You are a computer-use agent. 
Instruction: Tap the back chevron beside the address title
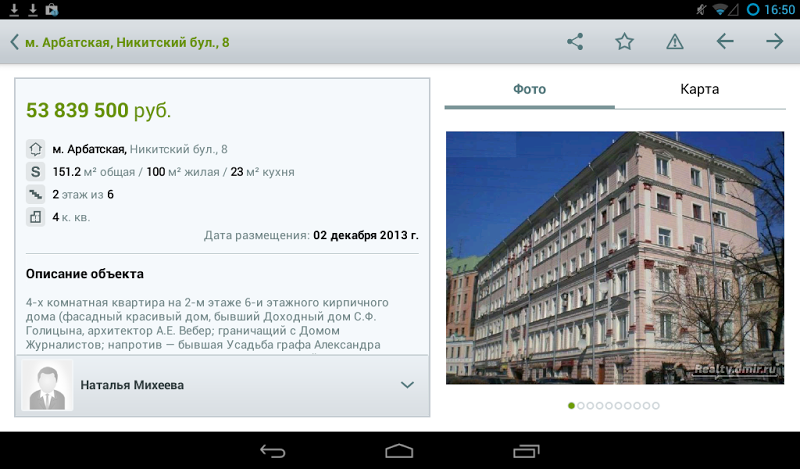coord(14,42)
